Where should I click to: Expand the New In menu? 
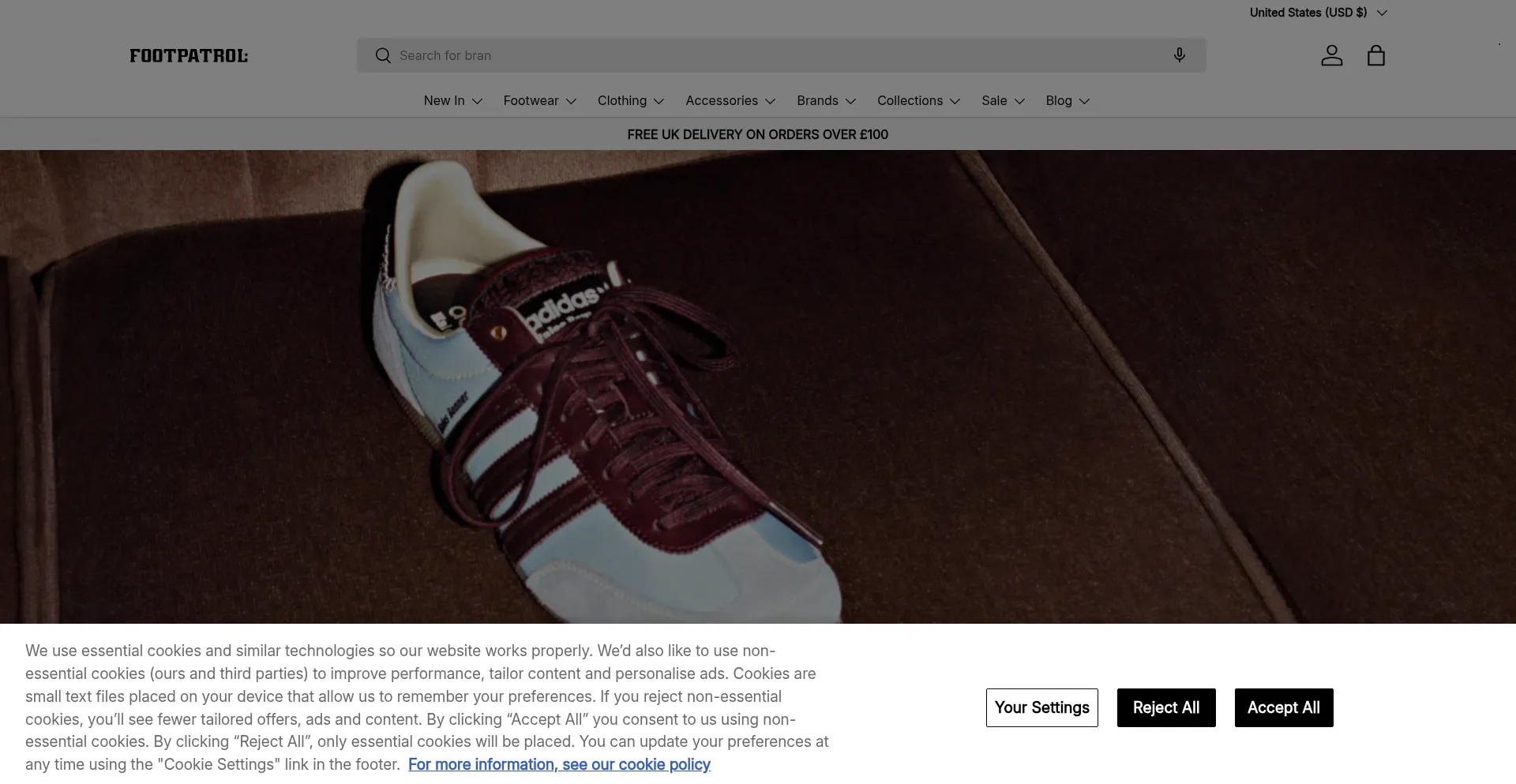pos(452,101)
